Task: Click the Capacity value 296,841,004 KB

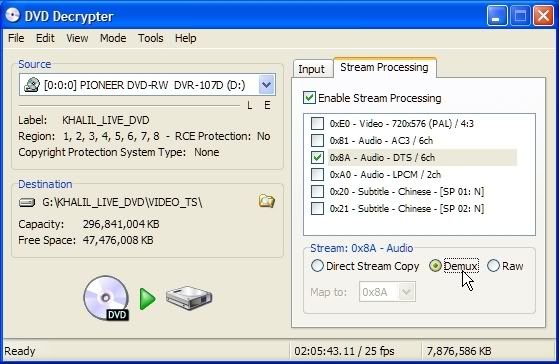Action: (x=121, y=224)
